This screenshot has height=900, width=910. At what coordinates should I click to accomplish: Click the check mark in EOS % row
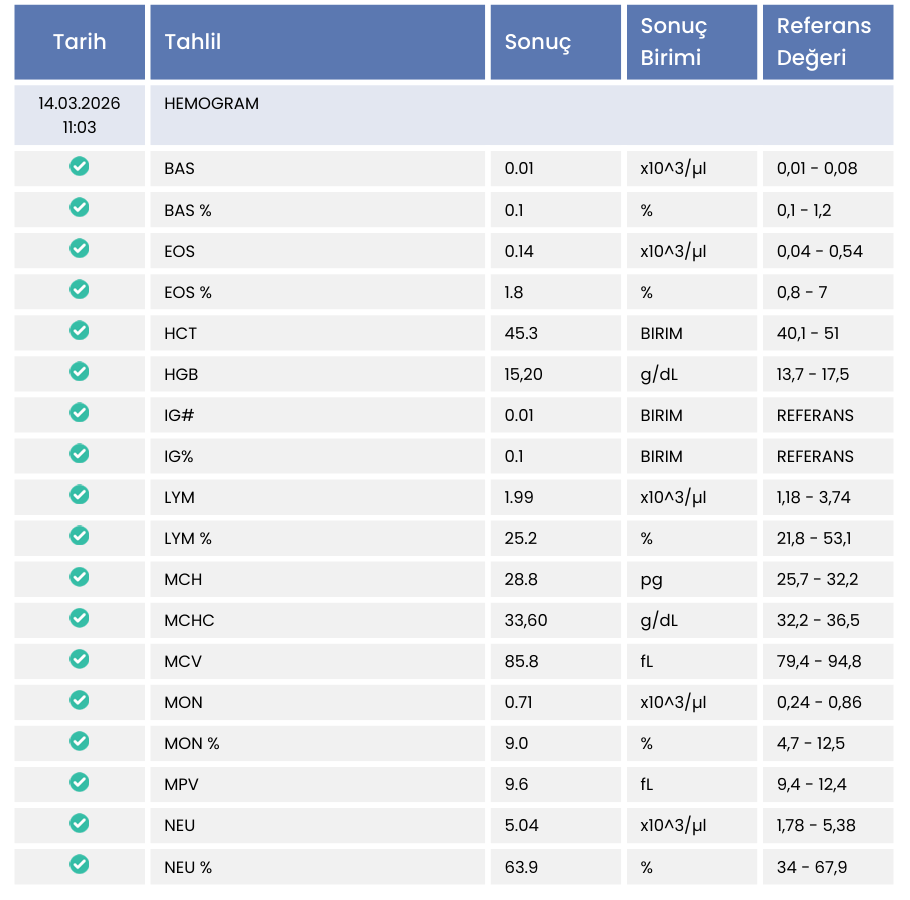click(x=79, y=290)
